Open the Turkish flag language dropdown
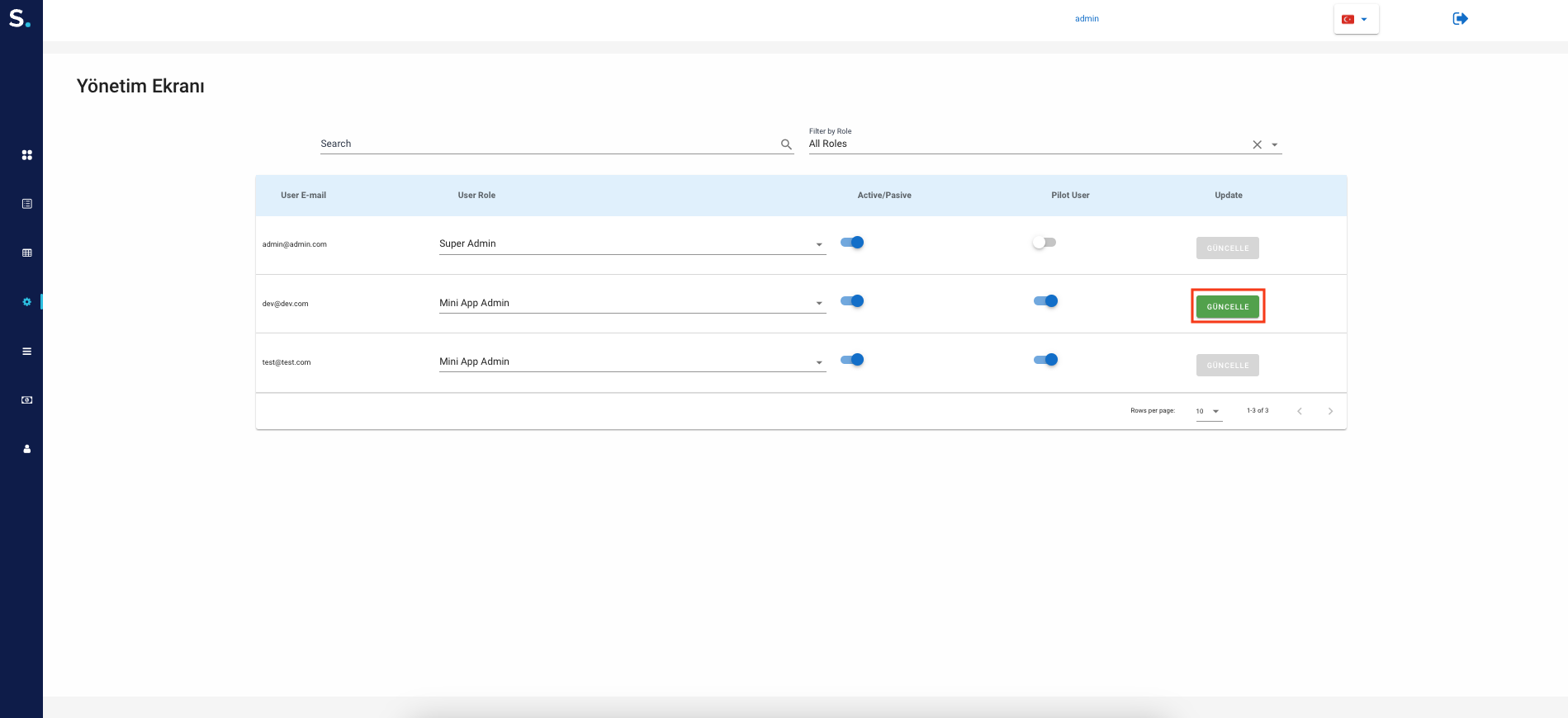This screenshot has height=718, width=1568. pyautogui.click(x=1355, y=19)
